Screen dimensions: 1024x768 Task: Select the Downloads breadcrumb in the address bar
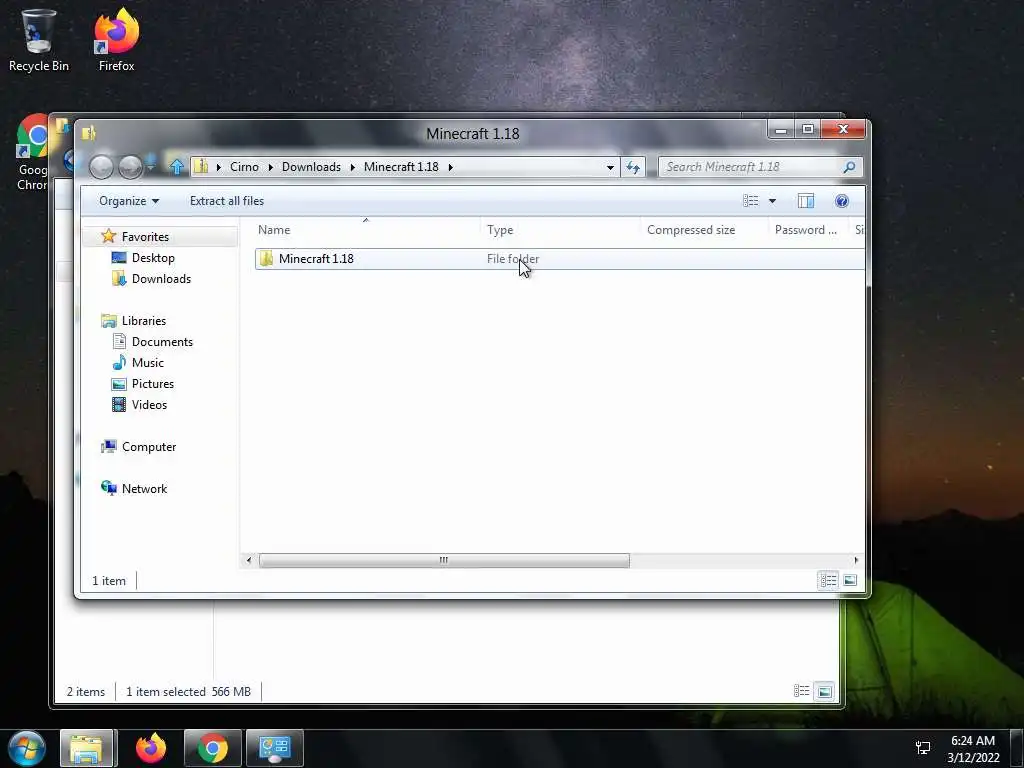(312, 167)
